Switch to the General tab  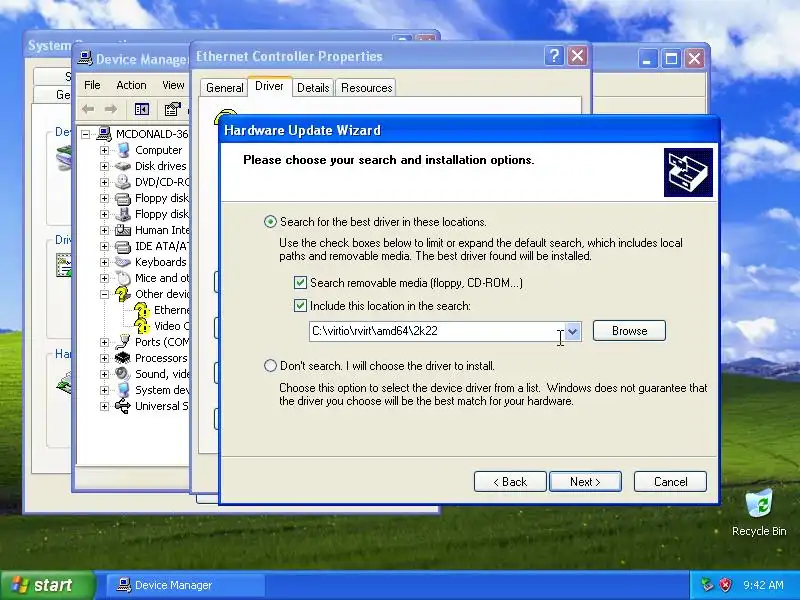click(x=224, y=88)
